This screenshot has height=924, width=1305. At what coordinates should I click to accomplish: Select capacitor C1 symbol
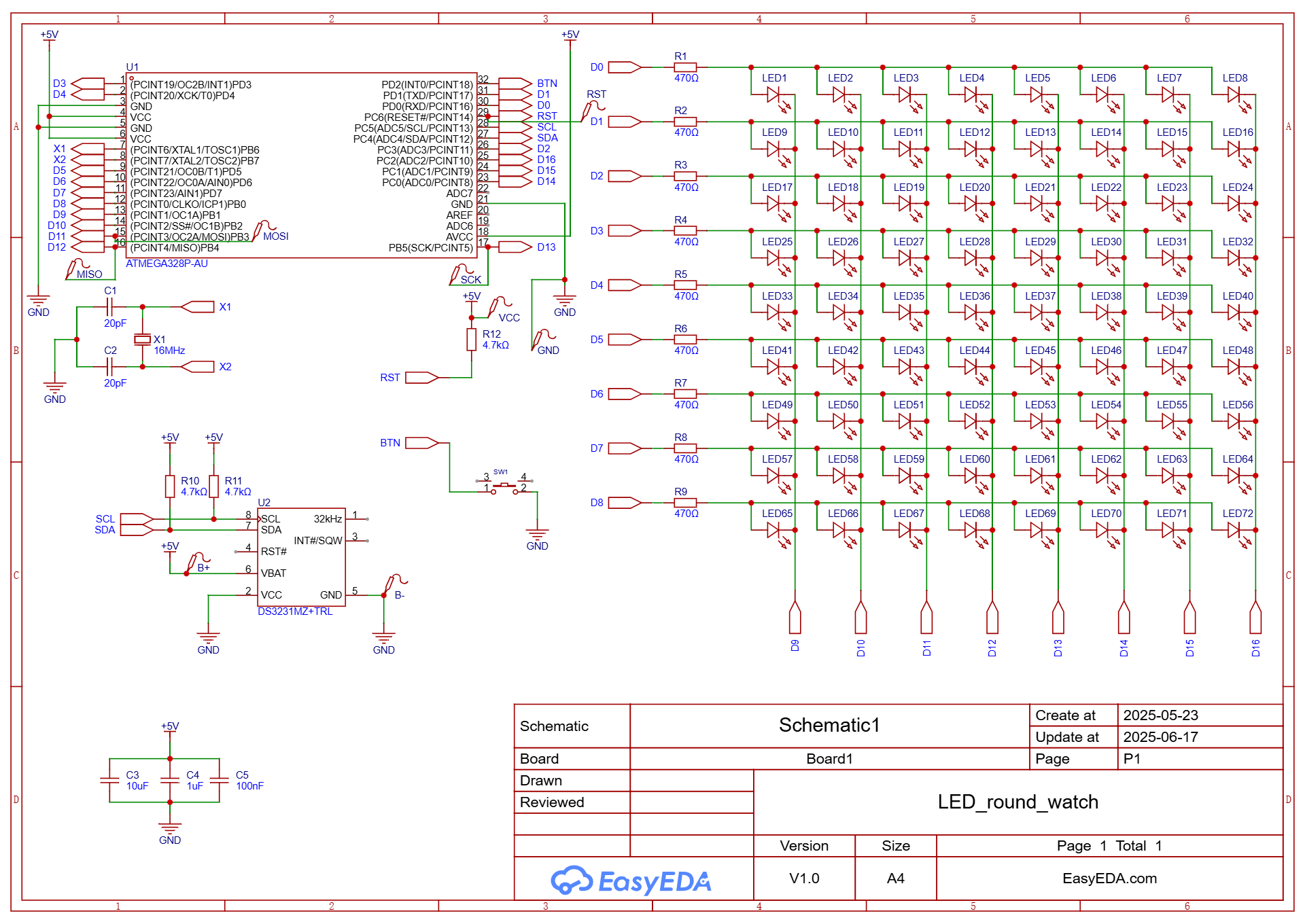109,307
